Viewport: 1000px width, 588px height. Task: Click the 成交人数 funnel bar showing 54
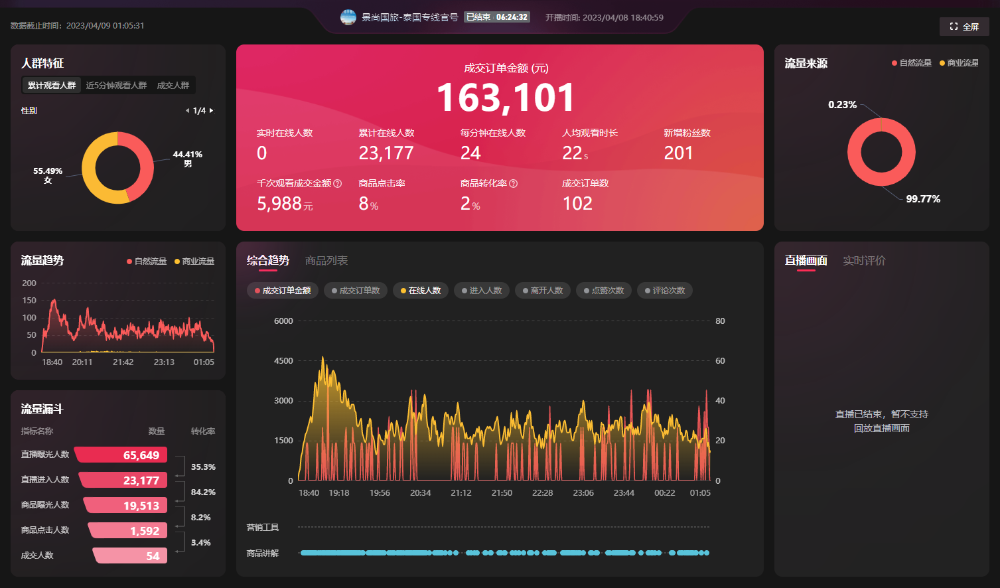tap(130, 555)
